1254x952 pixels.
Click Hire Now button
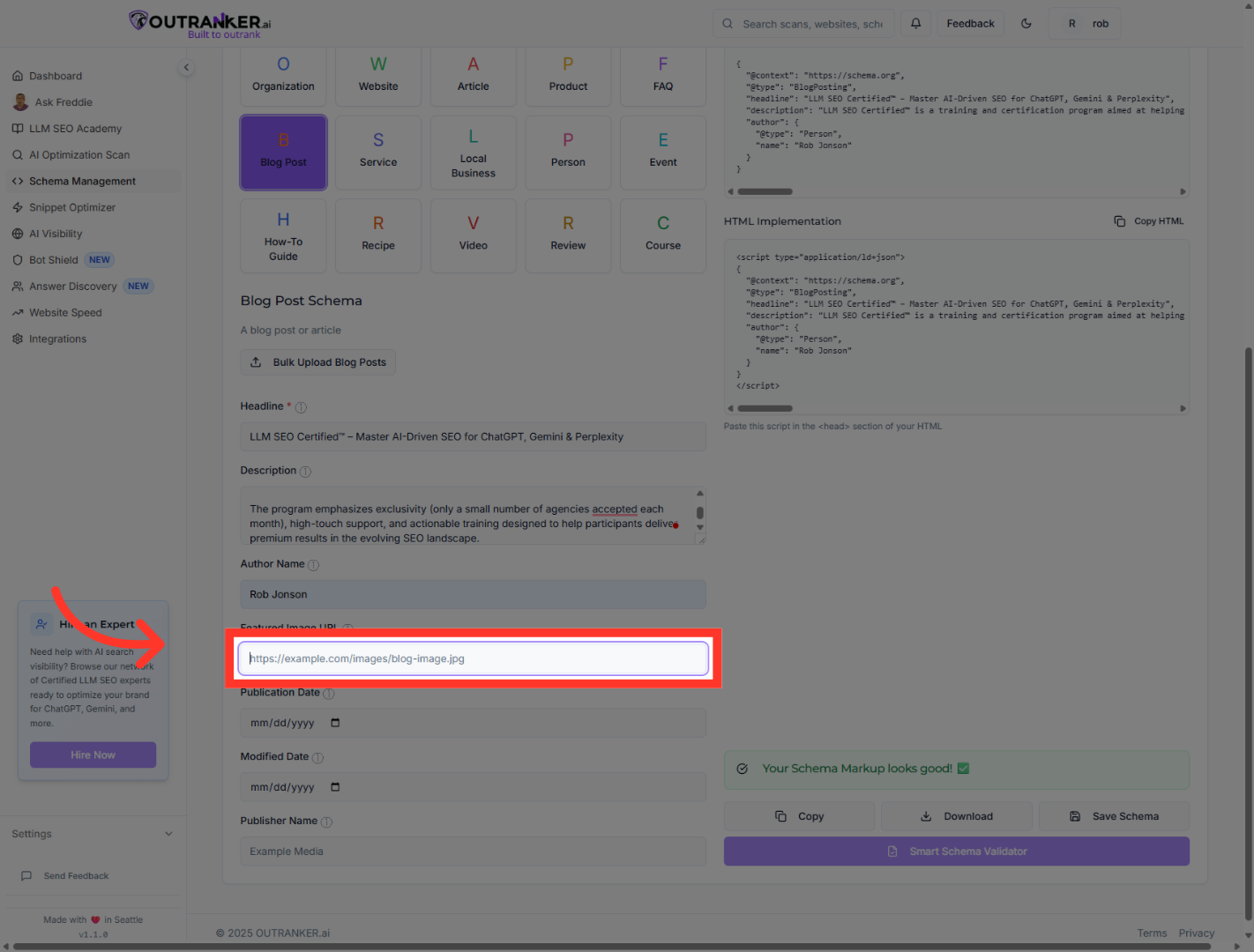[93, 755]
